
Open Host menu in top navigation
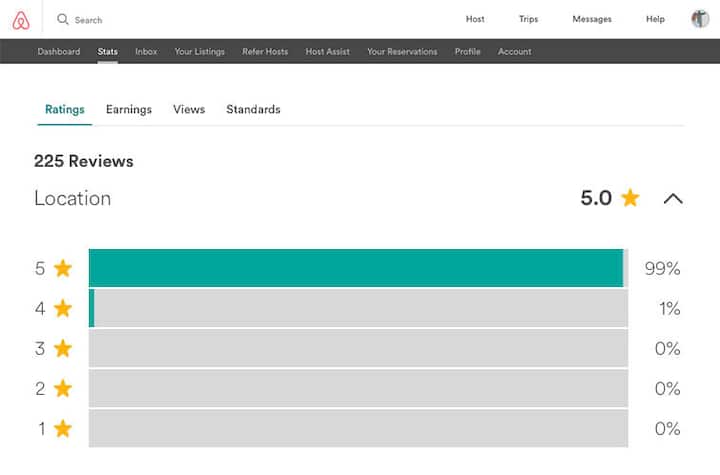(x=475, y=19)
